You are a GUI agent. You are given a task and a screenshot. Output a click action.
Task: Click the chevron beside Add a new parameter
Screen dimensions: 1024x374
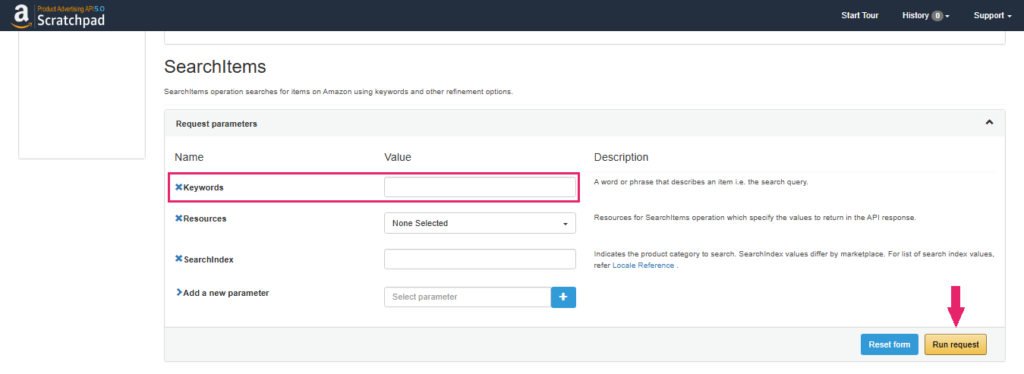tap(178, 293)
